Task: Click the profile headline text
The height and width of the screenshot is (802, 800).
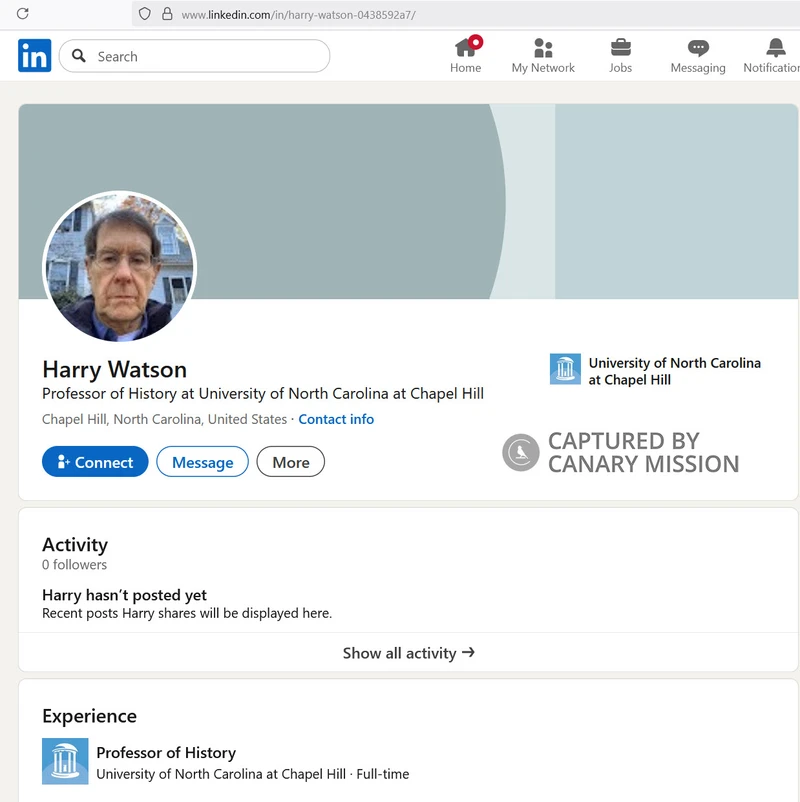Action: pyautogui.click(x=263, y=394)
